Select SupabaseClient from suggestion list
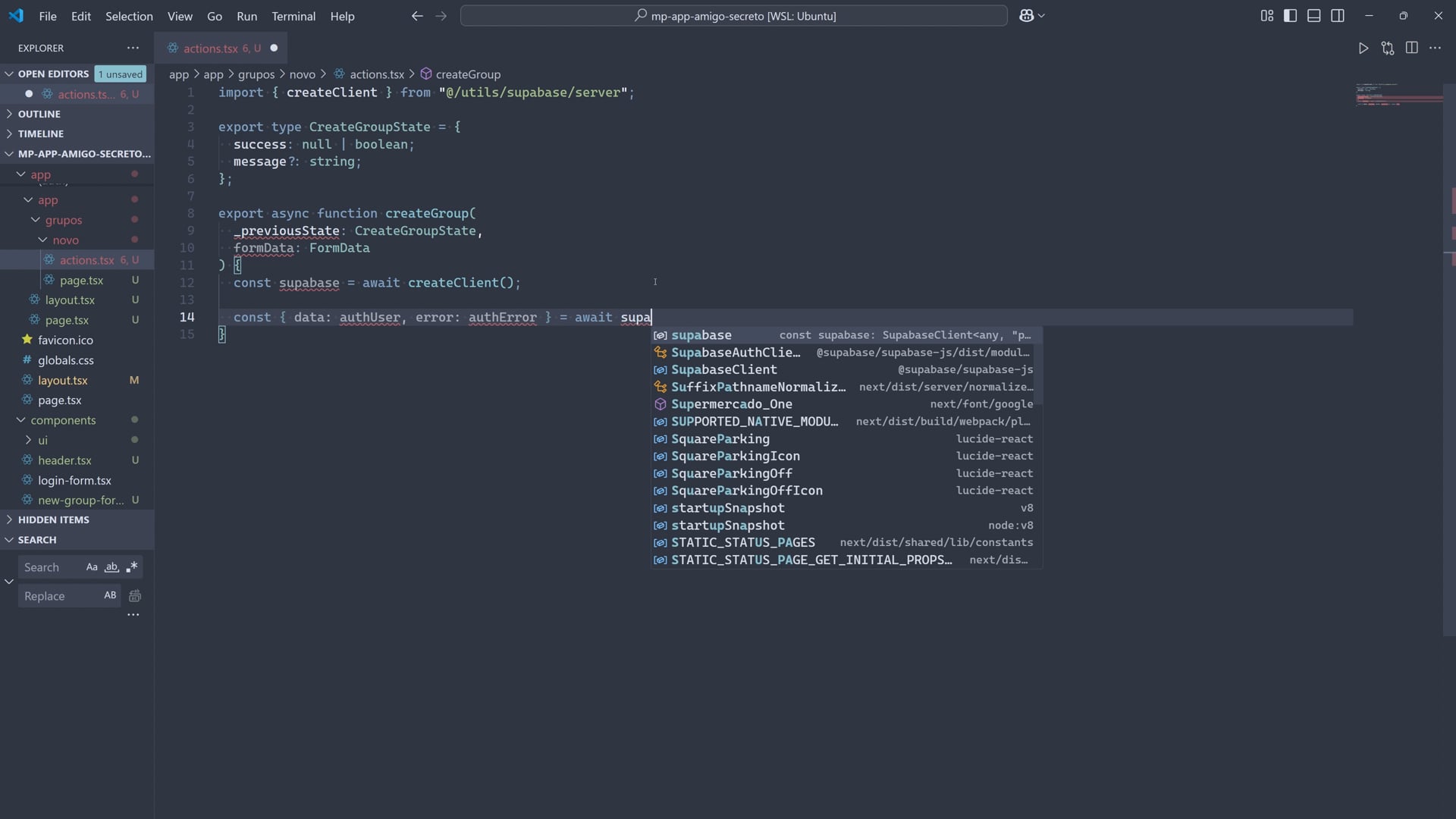This screenshot has width=1456, height=819. (x=723, y=369)
